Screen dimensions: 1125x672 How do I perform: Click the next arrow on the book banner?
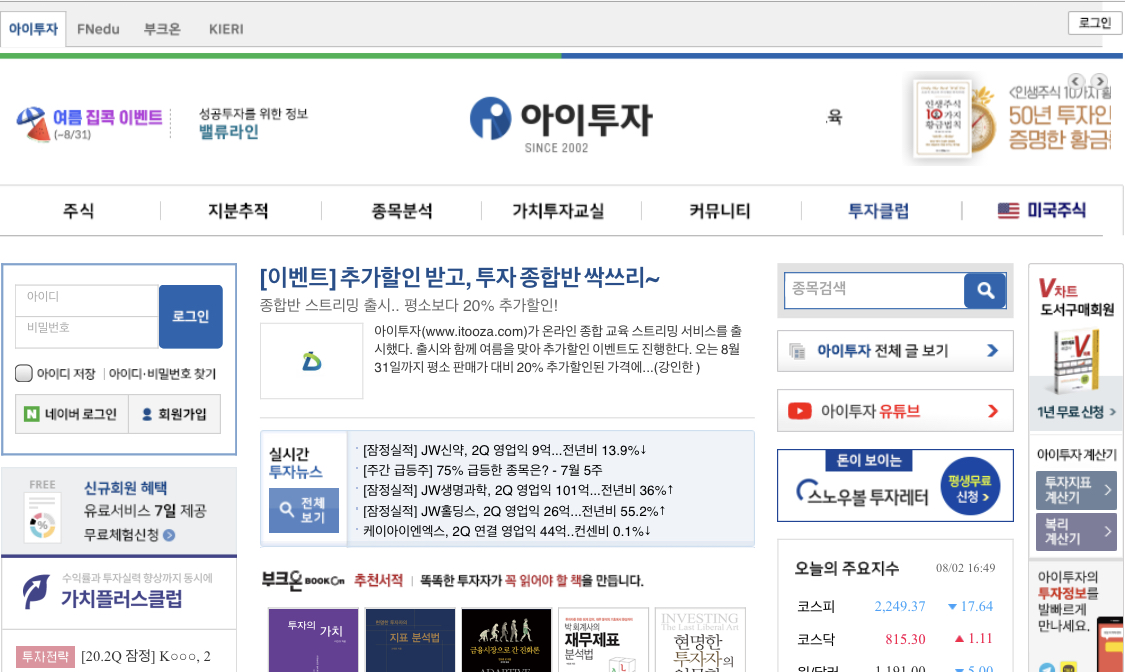tap(1099, 81)
